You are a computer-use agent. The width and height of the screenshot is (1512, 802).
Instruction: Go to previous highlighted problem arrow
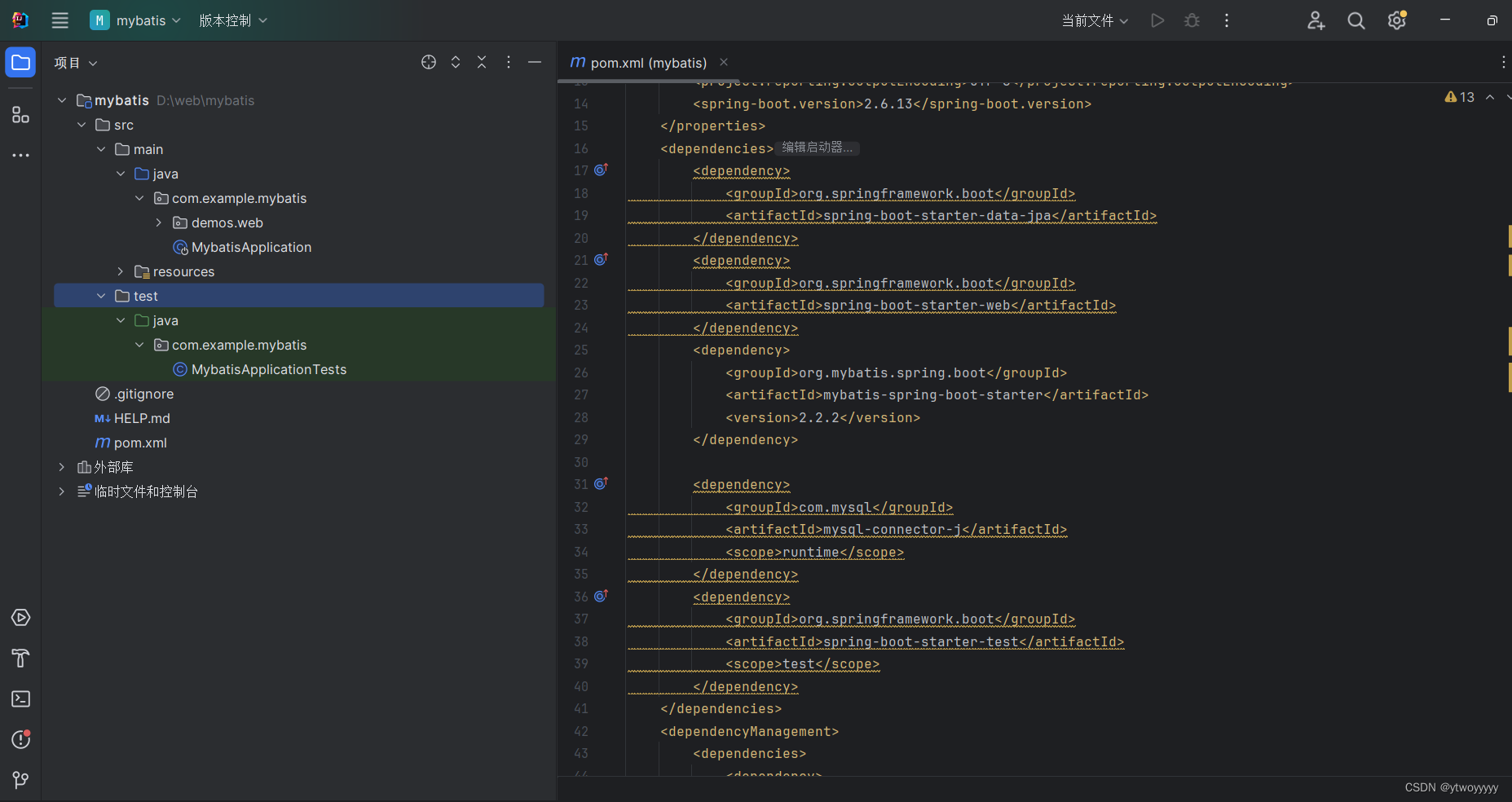point(1490,97)
